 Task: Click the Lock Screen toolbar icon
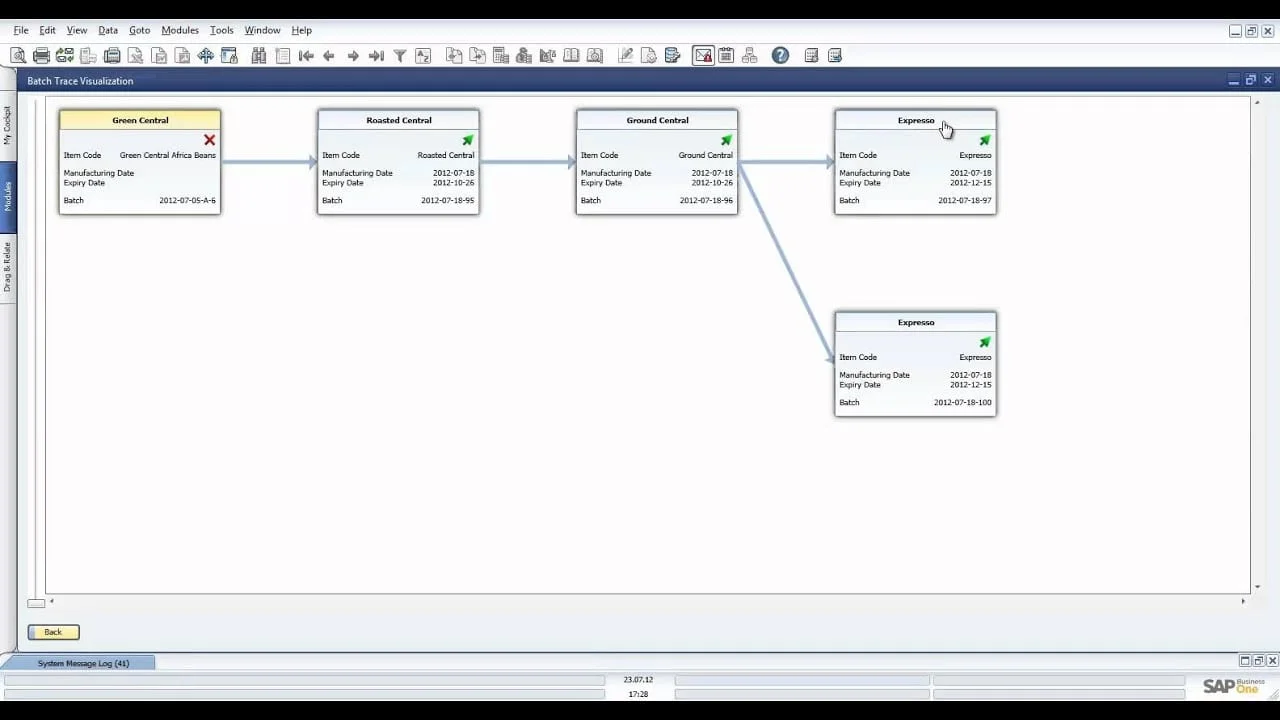(x=229, y=56)
